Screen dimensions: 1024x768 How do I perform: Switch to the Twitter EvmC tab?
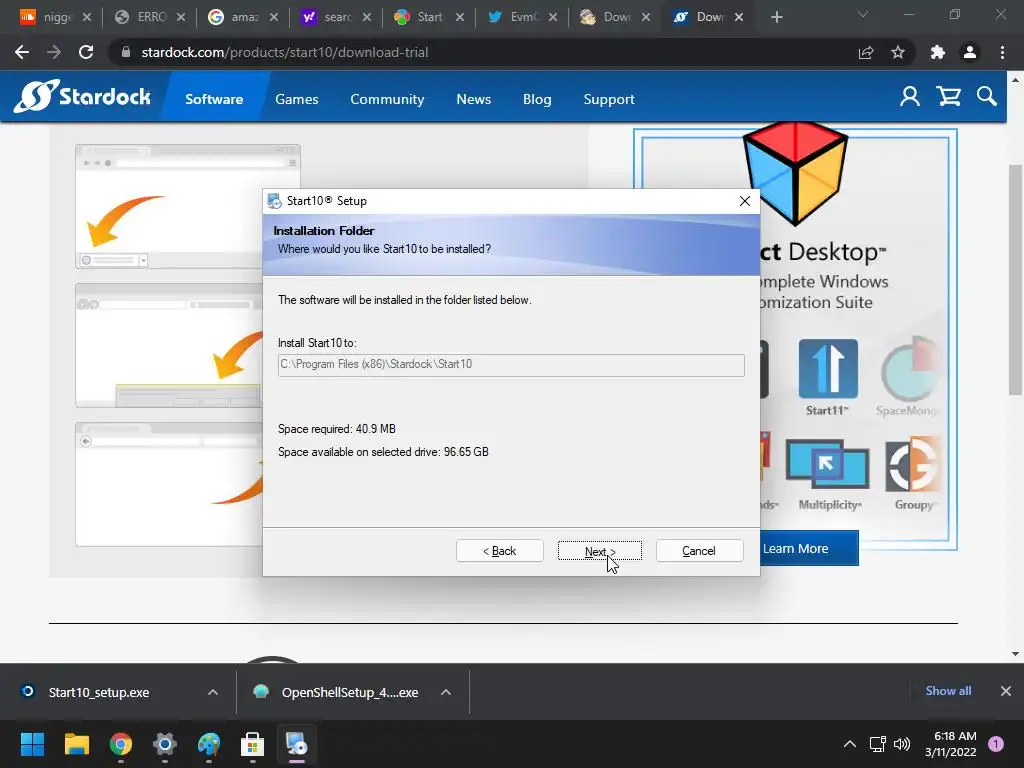pyautogui.click(x=522, y=17)
